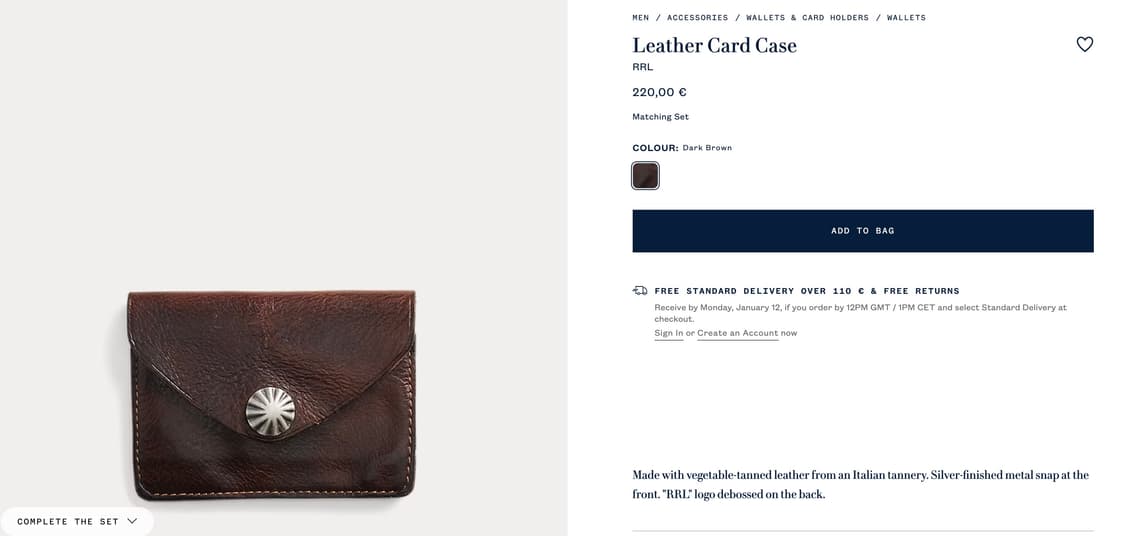Open the Sign In link
Screen dimensions: 1125x536
pyautogui.click(x=669, y=333)
